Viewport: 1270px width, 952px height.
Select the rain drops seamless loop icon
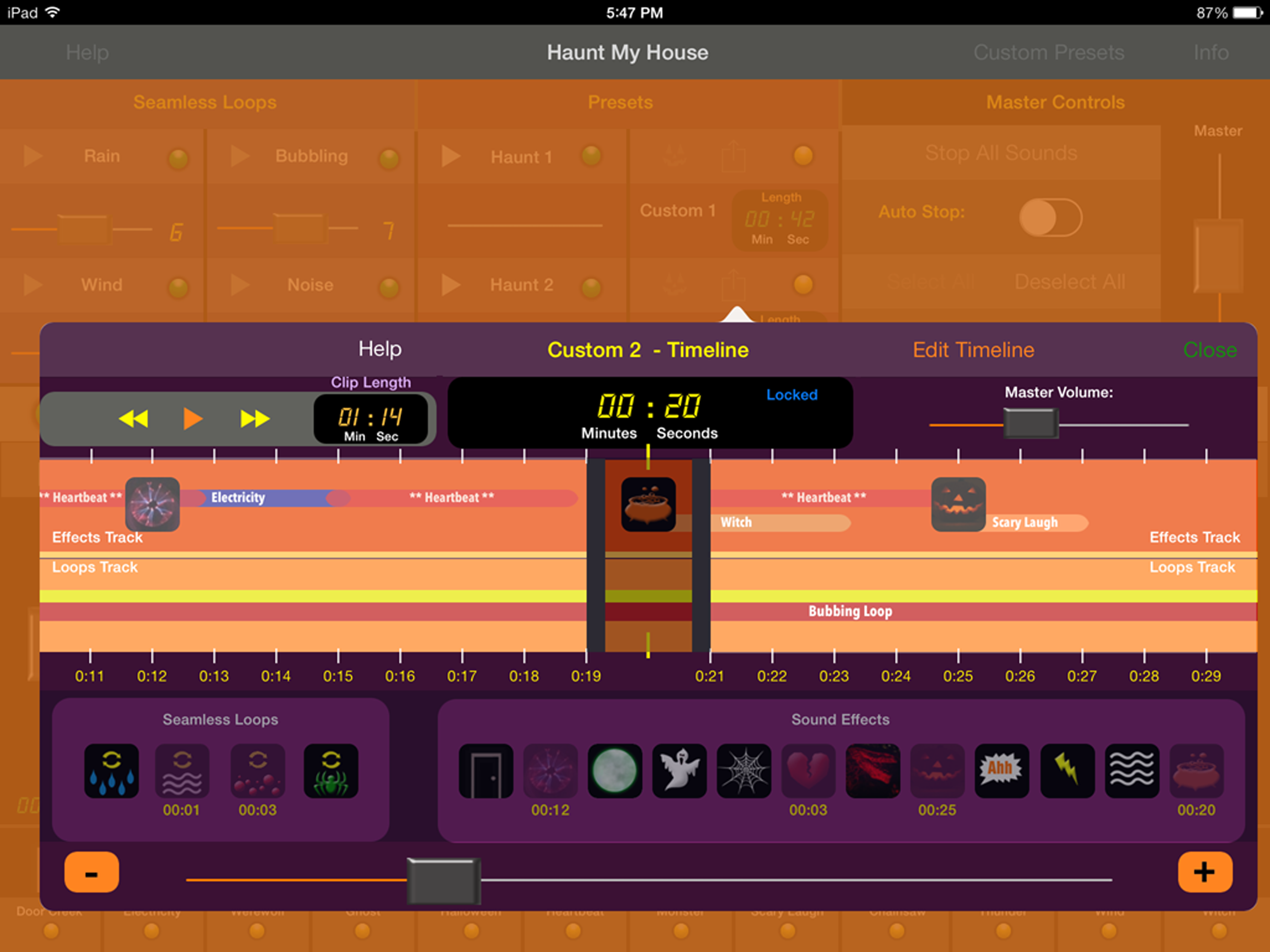coord(112,771)
